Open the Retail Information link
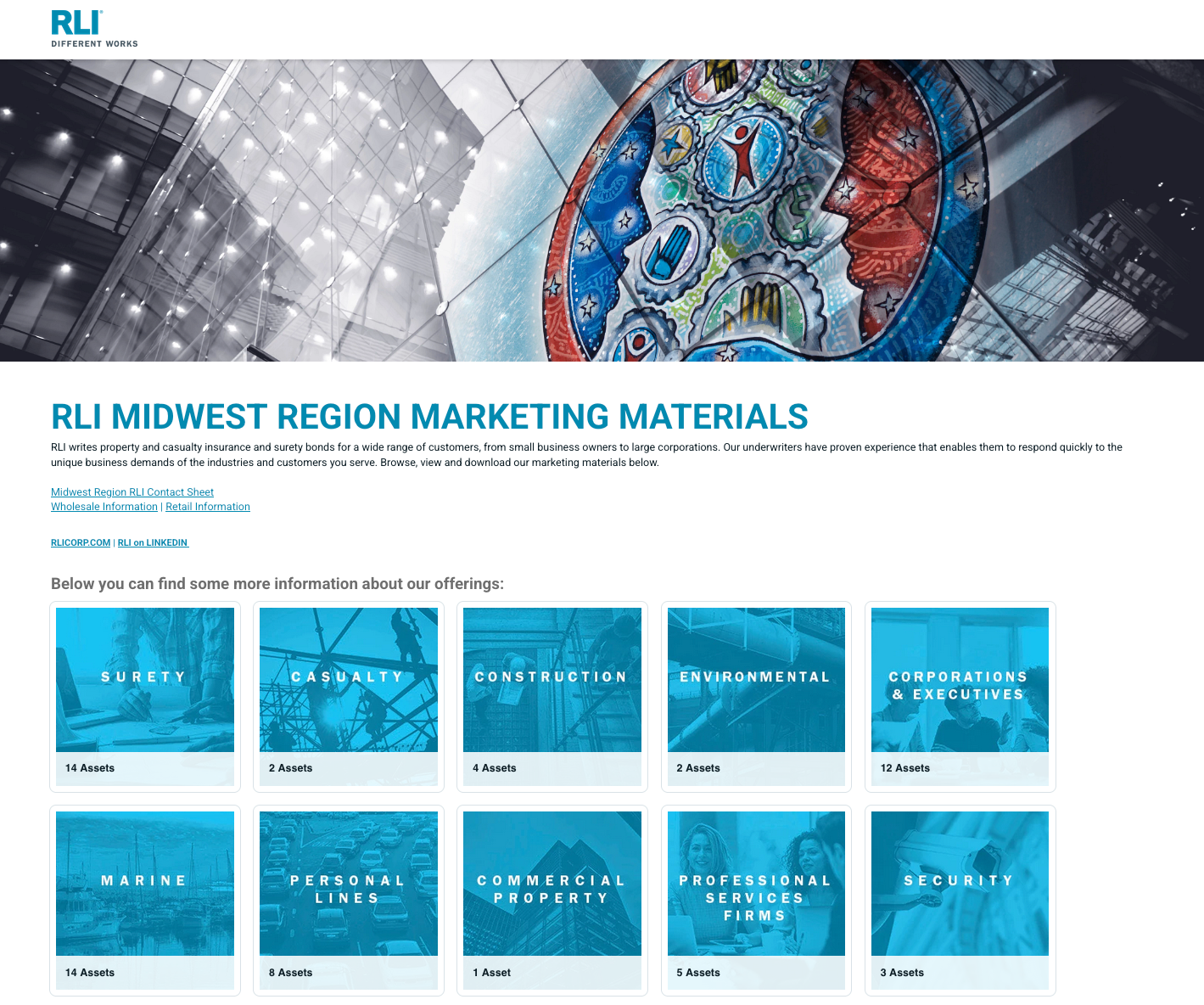The width and height of the screenshot is (1204, 1005). click(208, 507)
